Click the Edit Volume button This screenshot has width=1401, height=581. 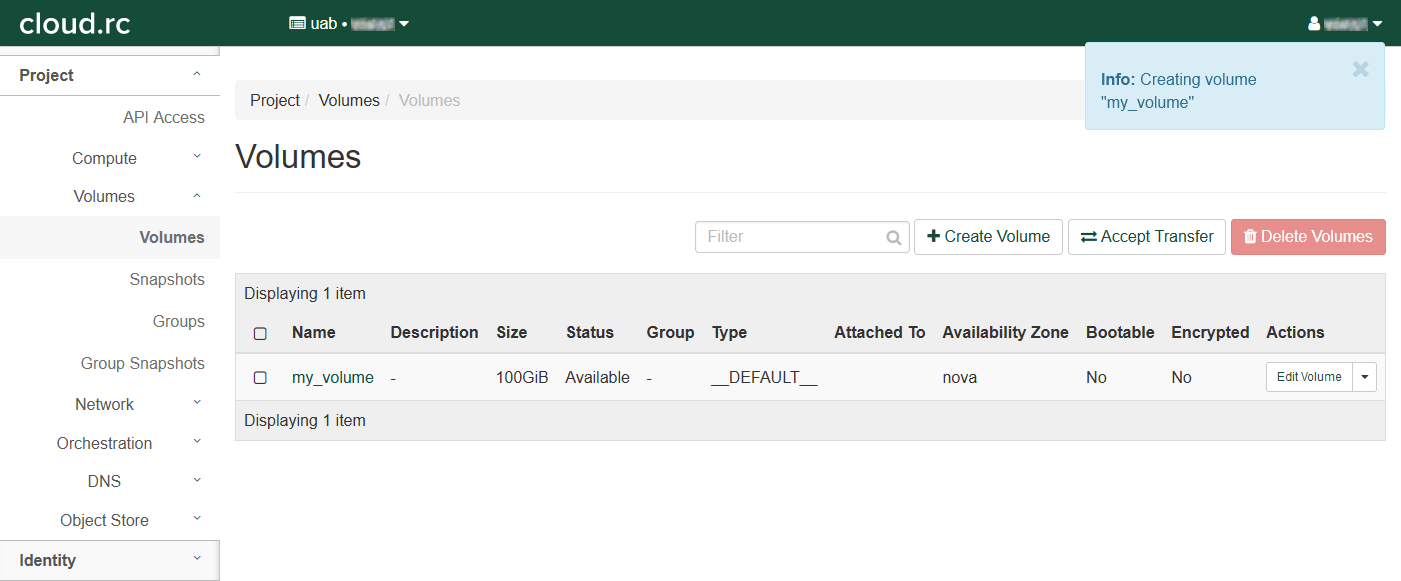(x=1309, y=377)
